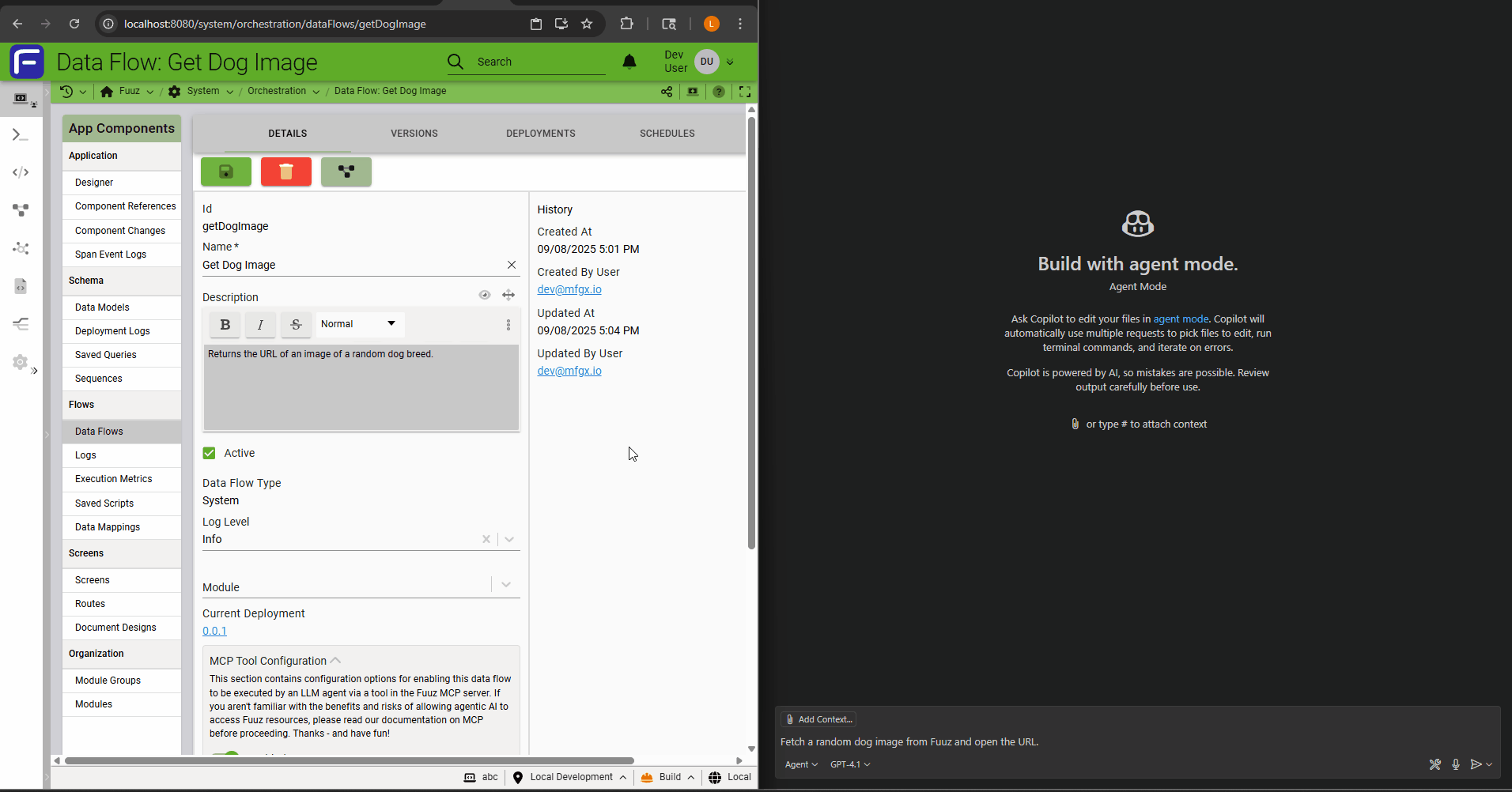The image size is (1512, 792).
Task: Select the Details tab
Action: click(288, 134)
